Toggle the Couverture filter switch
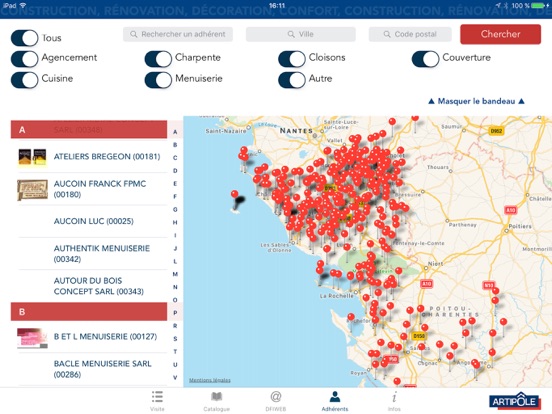Screen dimensions: 552x414 425,59
